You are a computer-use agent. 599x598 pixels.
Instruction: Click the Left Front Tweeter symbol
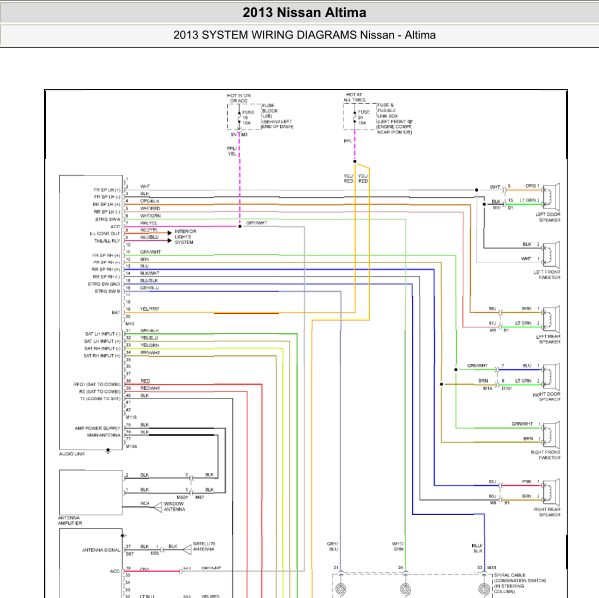(551, 254)
